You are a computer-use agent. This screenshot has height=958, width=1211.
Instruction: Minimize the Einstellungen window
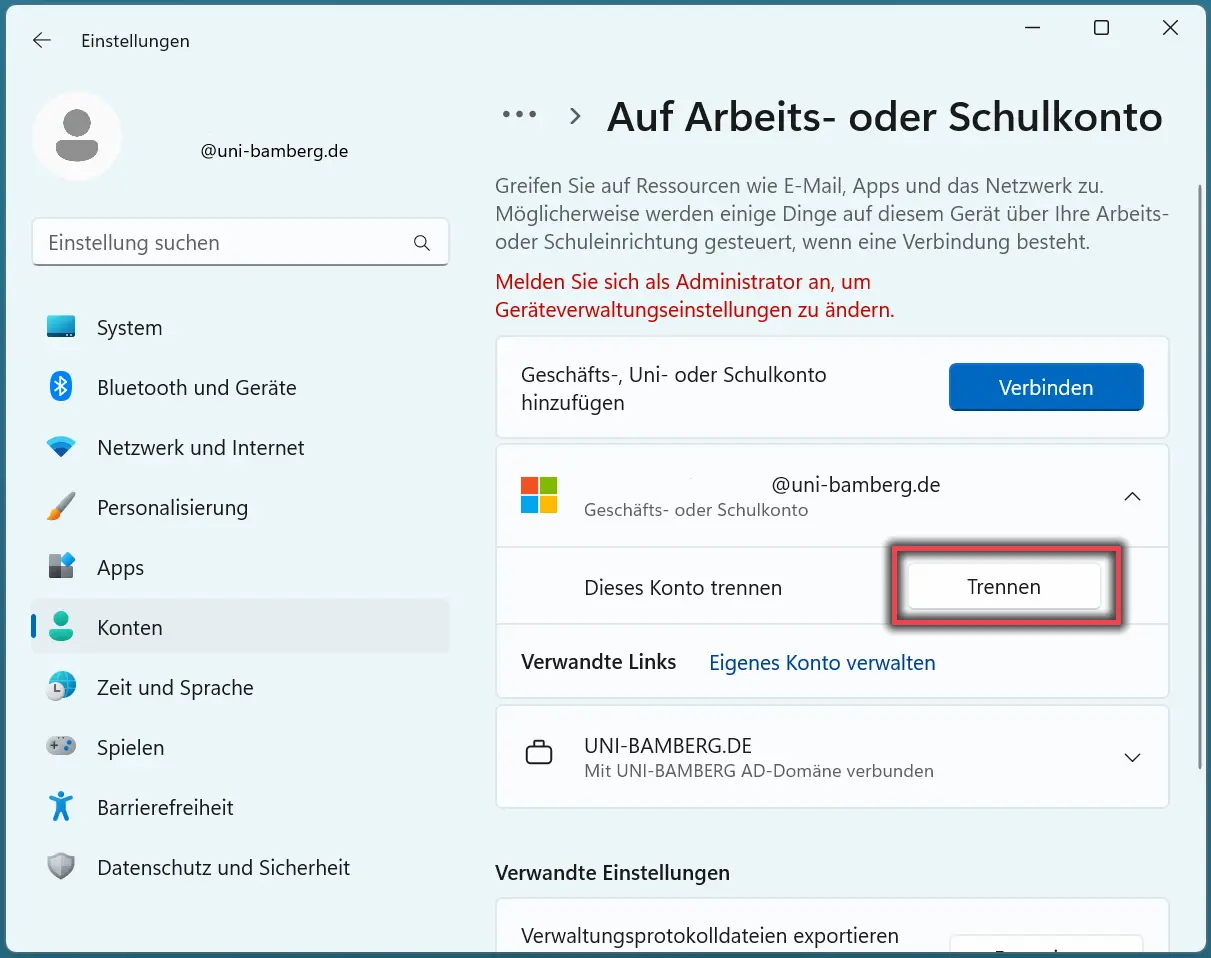1031,28
